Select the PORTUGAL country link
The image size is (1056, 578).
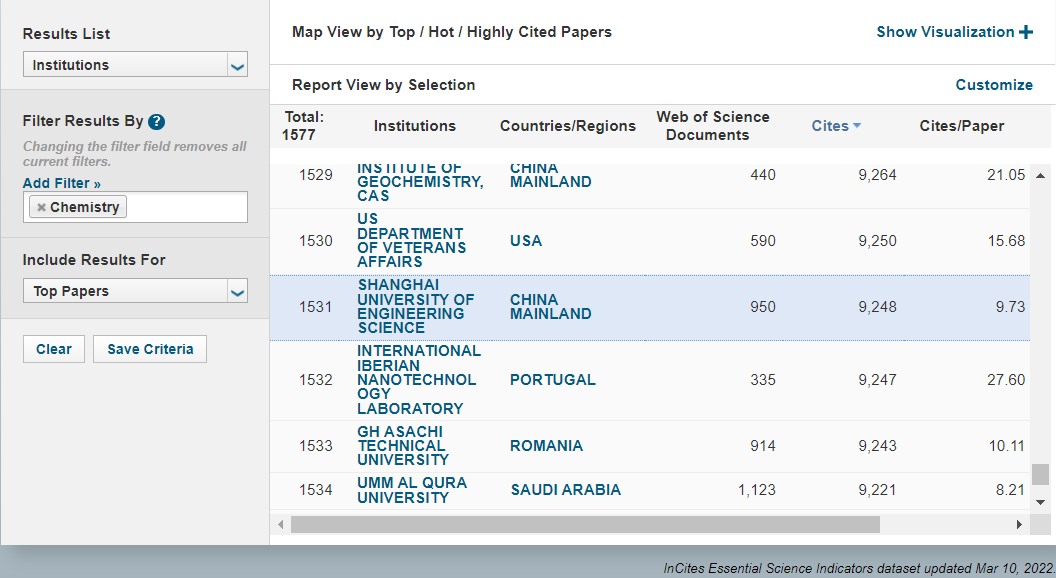[552, 380]
